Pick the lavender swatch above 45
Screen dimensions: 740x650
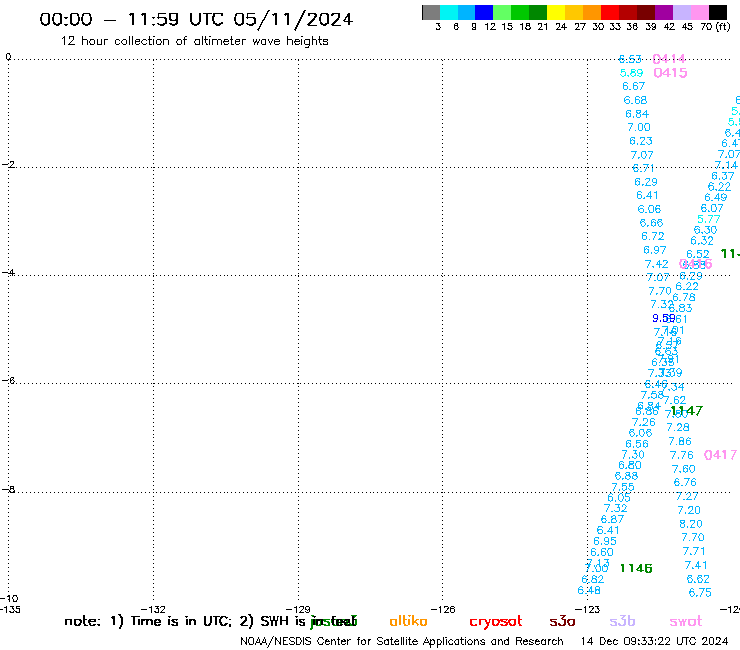point(681,12)
